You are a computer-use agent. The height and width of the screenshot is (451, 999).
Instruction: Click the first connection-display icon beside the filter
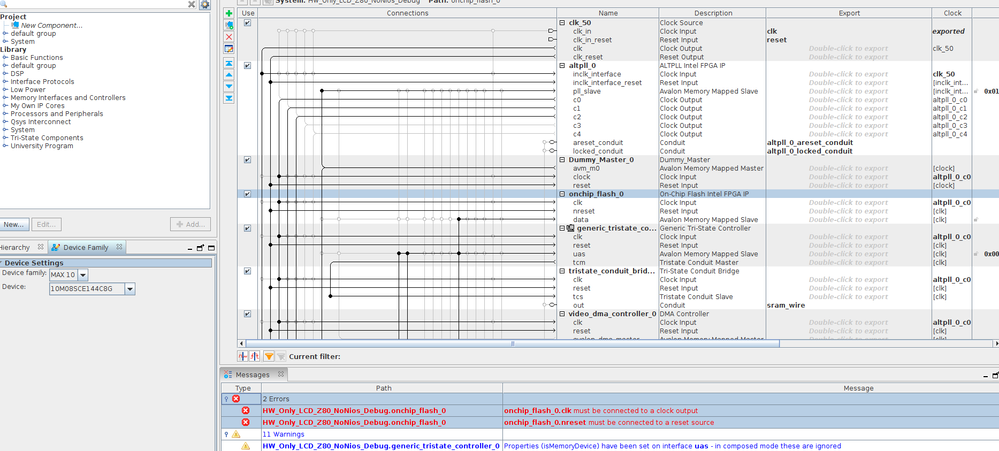tap(243, 357)
